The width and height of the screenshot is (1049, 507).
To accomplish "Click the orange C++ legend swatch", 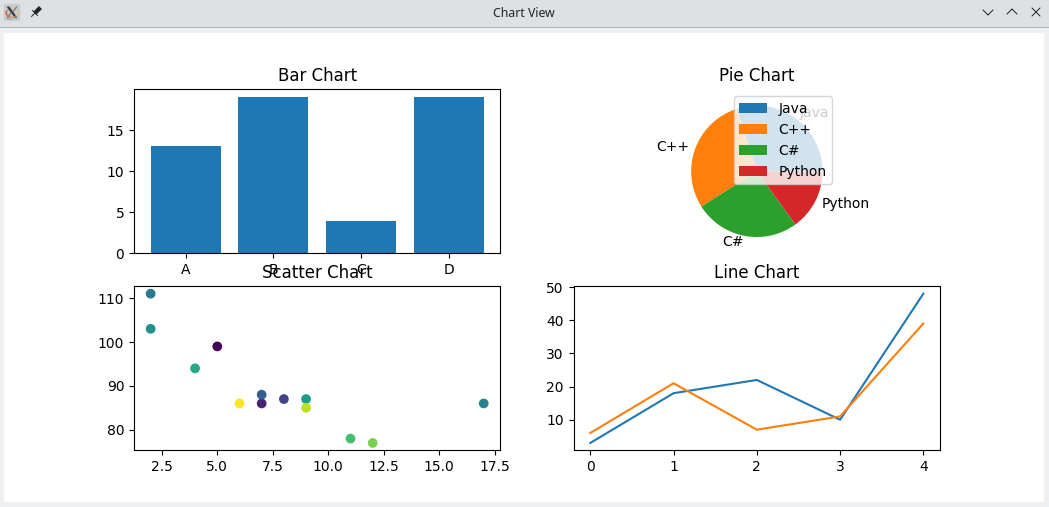I will (x=752, y=129).
